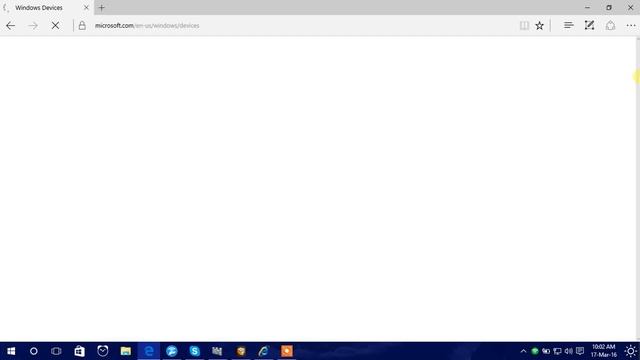
Task: Make a Web Note pen icon
Action: click(x=589, y=25)
